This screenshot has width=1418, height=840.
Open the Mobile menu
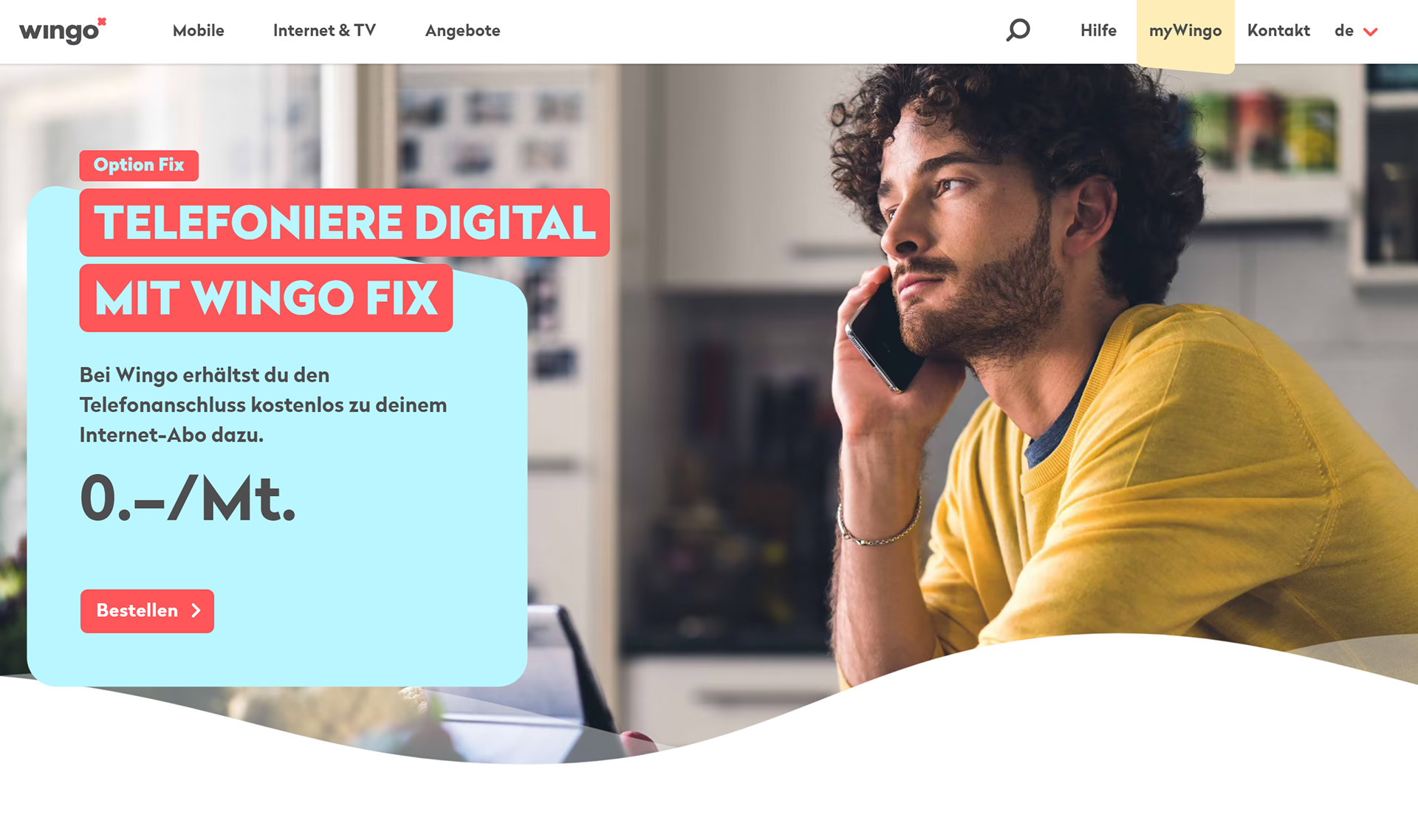point(199,30)
